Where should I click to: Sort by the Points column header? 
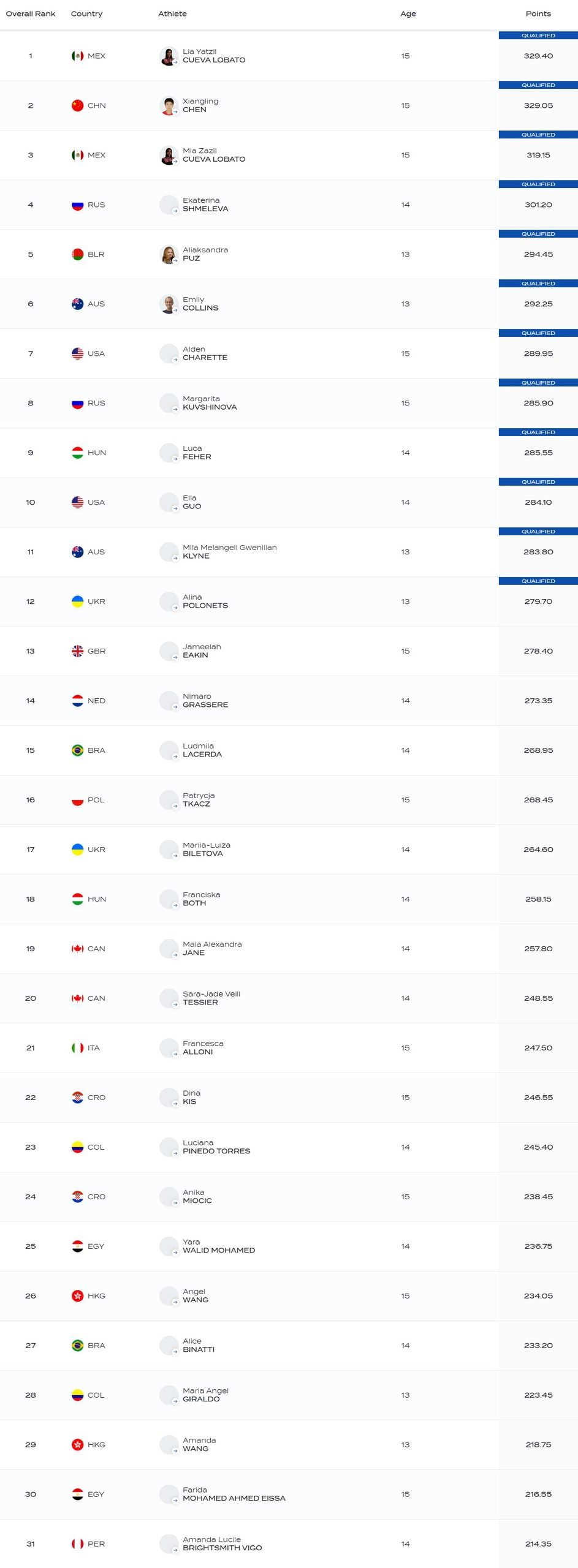point(538,13)
